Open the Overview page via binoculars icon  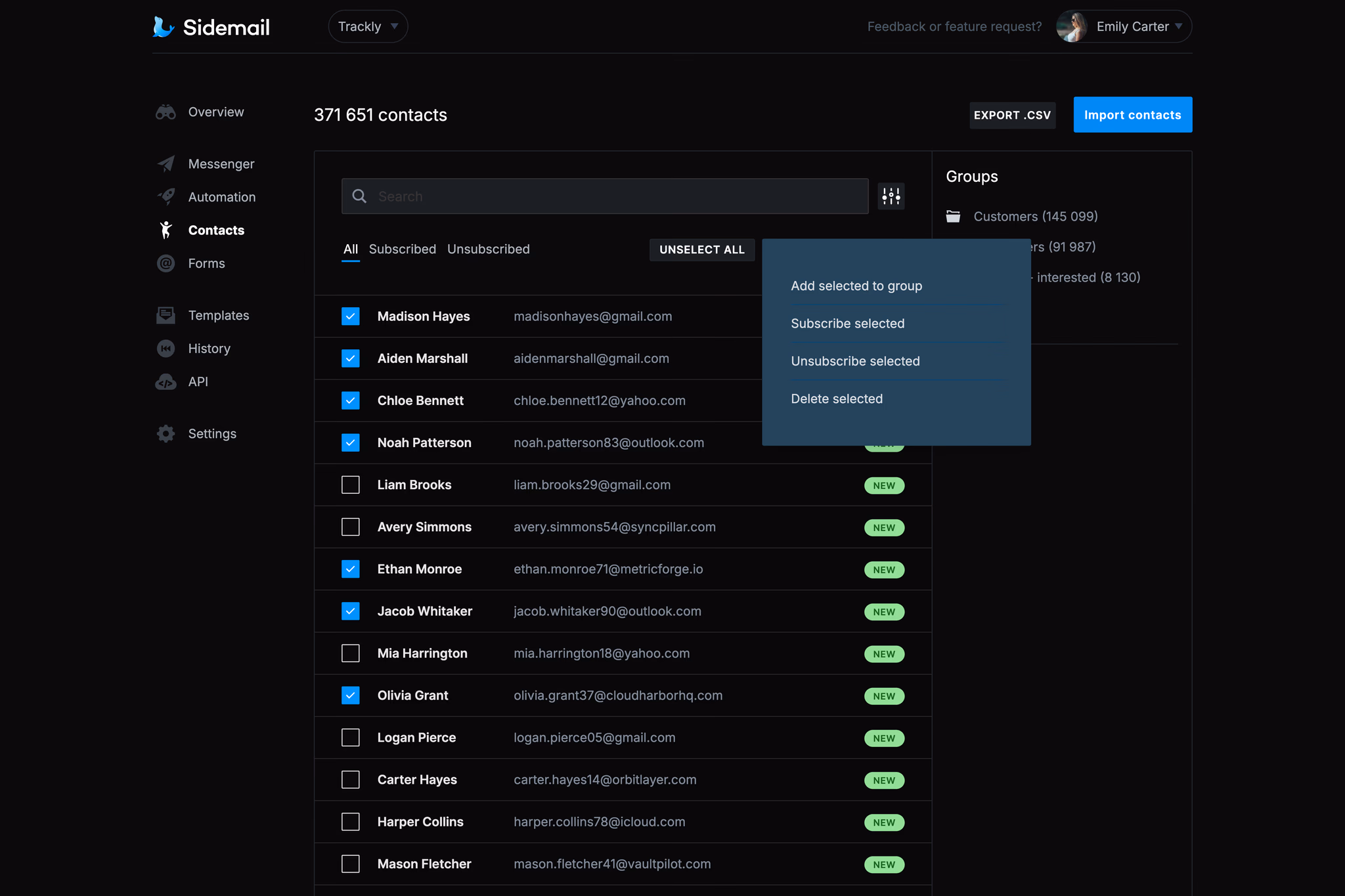pos(165,112)
